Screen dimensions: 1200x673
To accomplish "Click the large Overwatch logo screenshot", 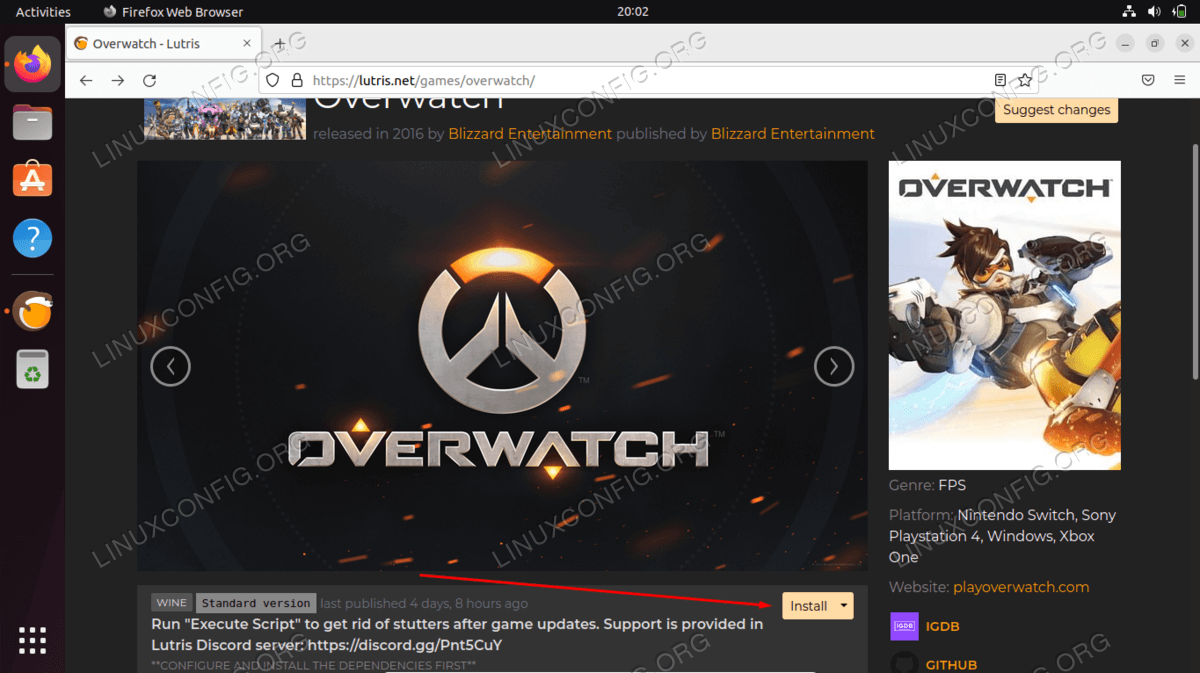I will tap(502, 366).
